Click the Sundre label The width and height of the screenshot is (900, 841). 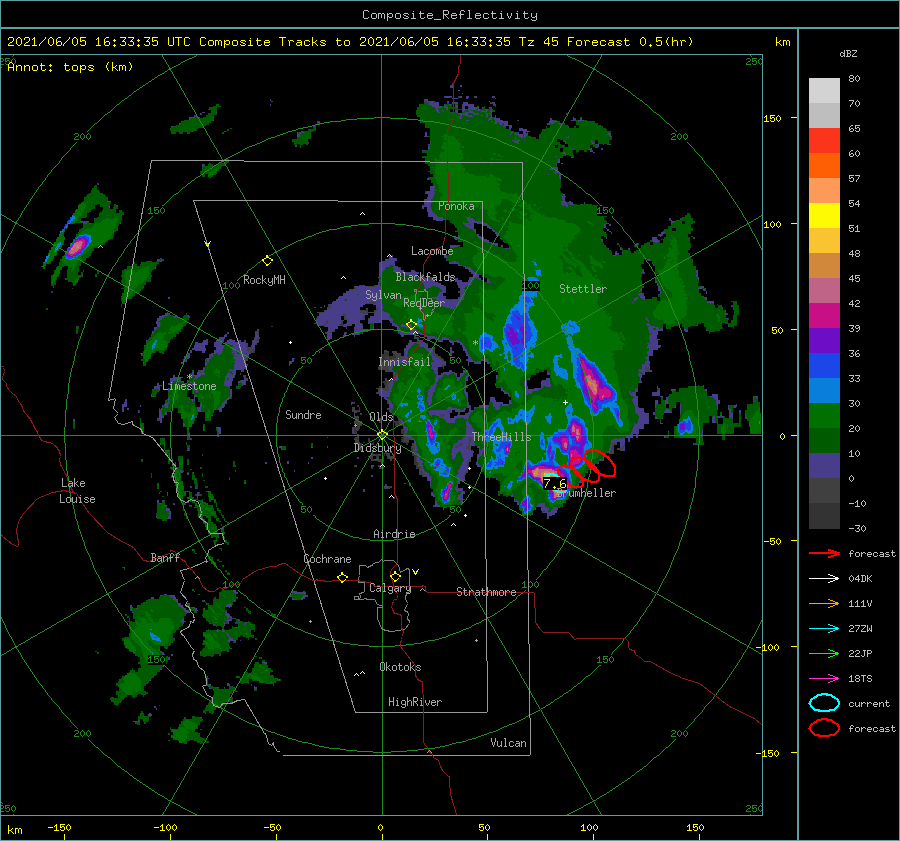click(x=303, y=414)
